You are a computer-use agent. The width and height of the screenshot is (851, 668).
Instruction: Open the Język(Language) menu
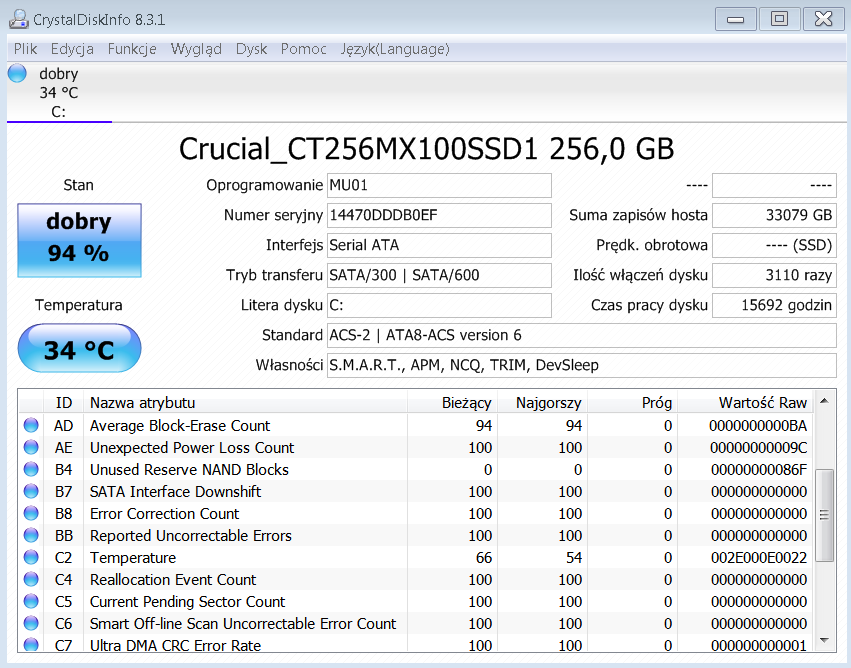(x=395, y=49)
